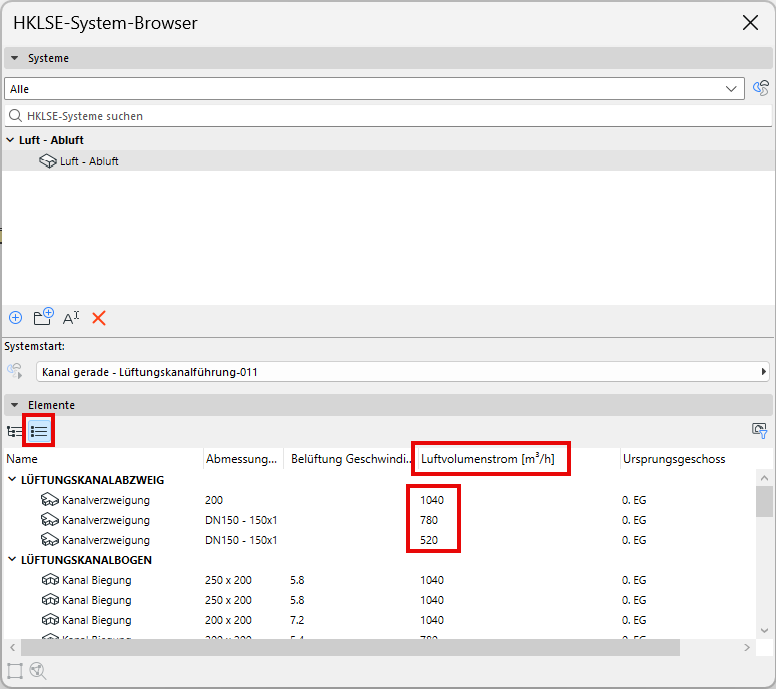
Task: Select Kanalverzweigung row with flow 520
Action: click(379, 540)
